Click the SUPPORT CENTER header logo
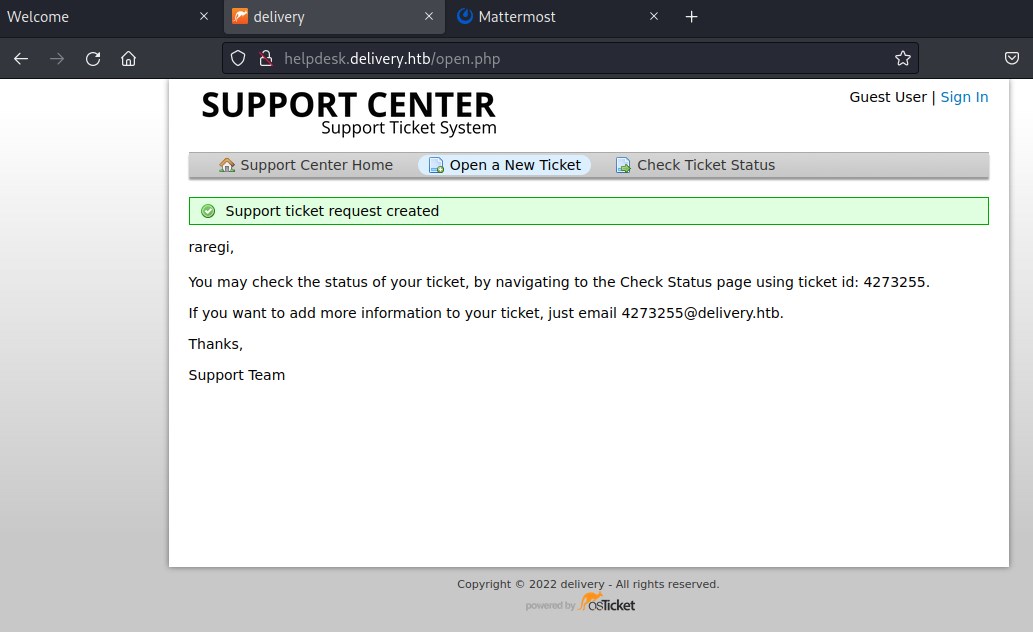Image resolution: width=1033 pixels, height=632 pixels. click(348, 112)
